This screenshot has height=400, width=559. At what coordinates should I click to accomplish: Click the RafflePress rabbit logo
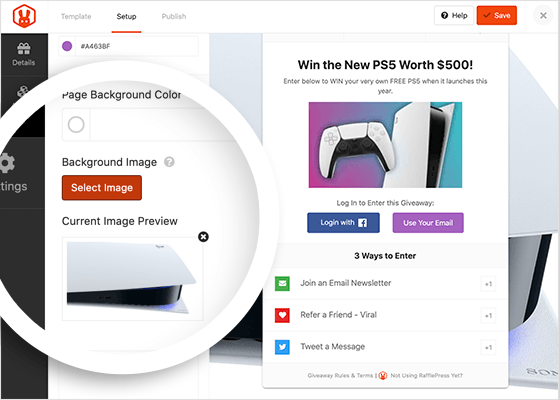(x=24, y=16)
